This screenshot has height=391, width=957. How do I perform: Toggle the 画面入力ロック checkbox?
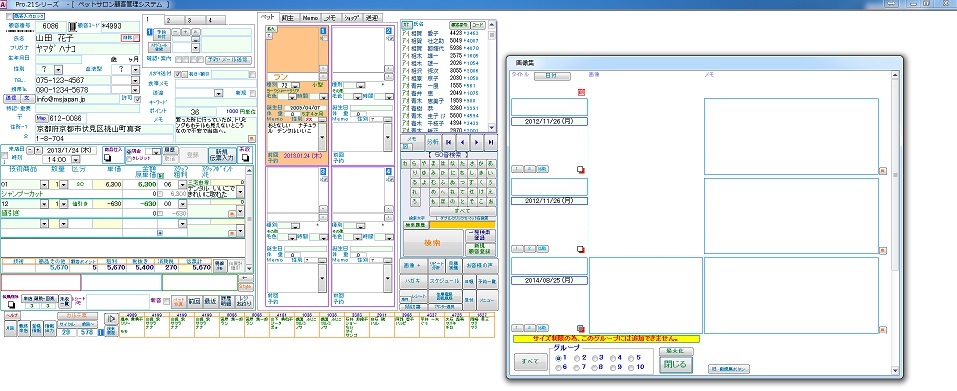pyautogui.click(x=9, y=16)
